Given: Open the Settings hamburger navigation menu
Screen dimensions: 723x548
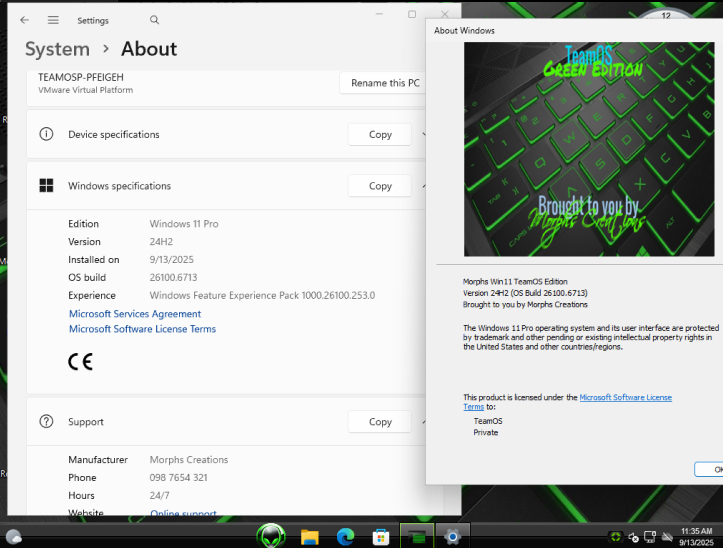Looking at the screenshot, I should pos(53,20).
